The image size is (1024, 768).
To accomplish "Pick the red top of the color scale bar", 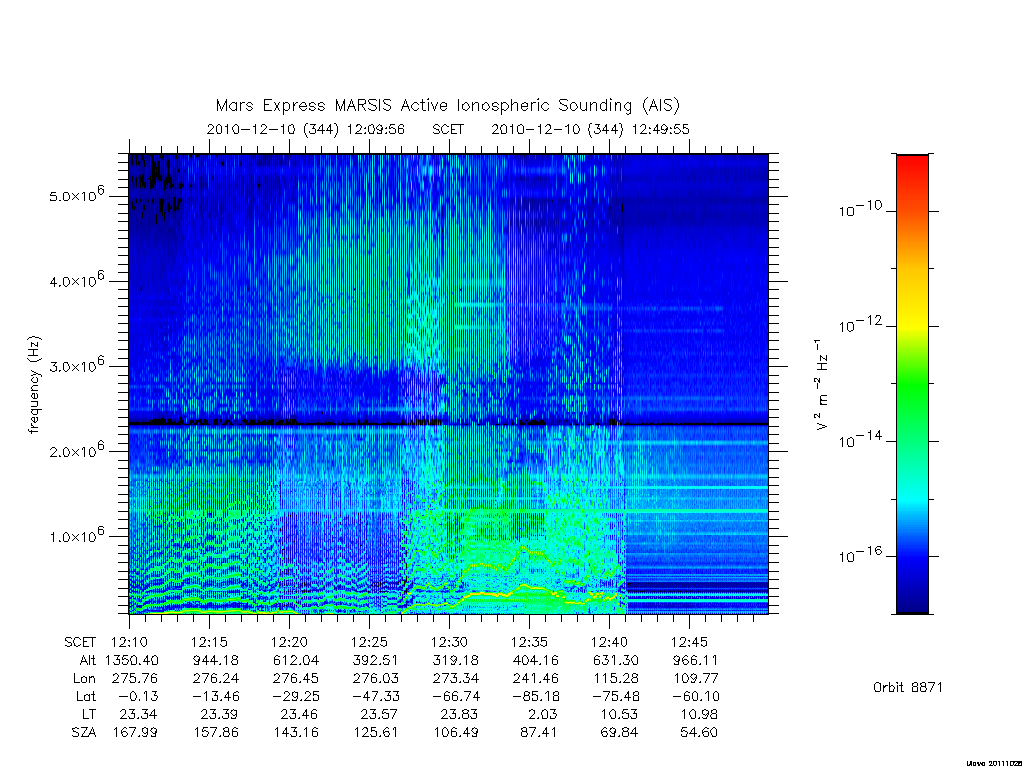I will (x=912, y=167).
